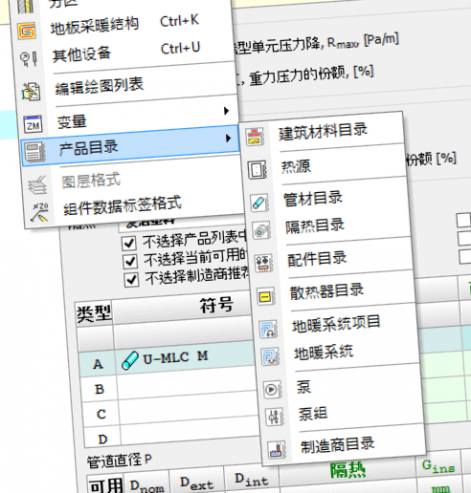Expand 产品目录 submenu arrow
The height and width of the screenshot is (493, 471).
tap(228, 138)
